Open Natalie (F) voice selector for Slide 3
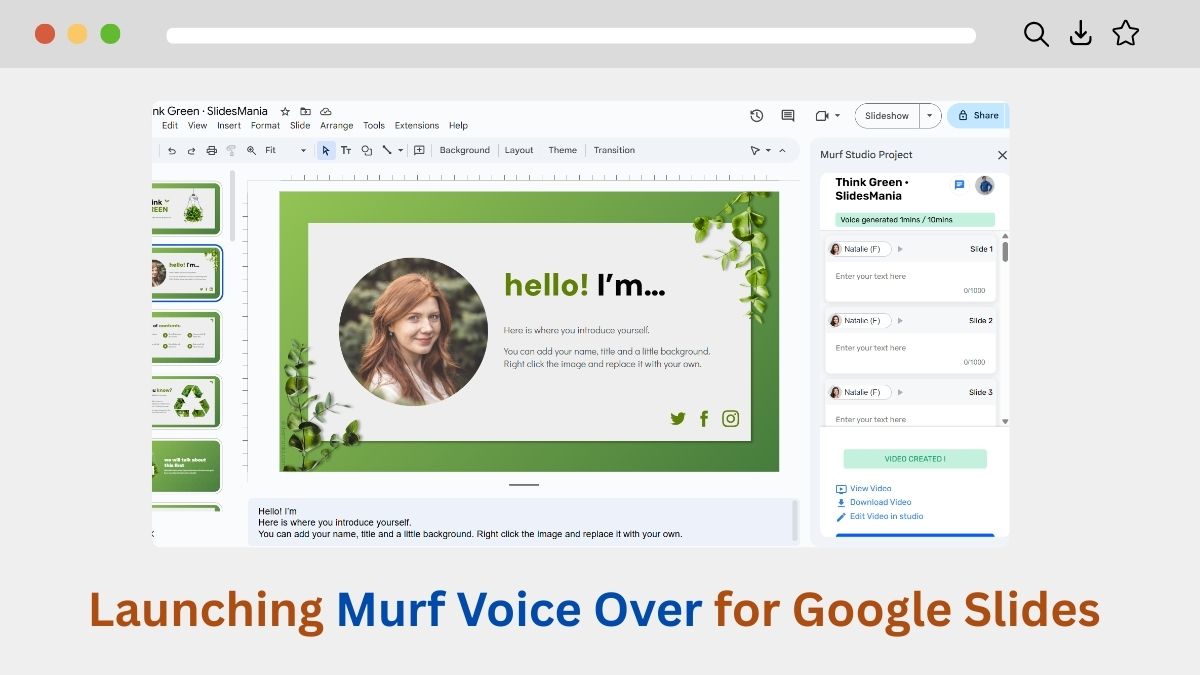1200x675 pixels. coord(860,393)
